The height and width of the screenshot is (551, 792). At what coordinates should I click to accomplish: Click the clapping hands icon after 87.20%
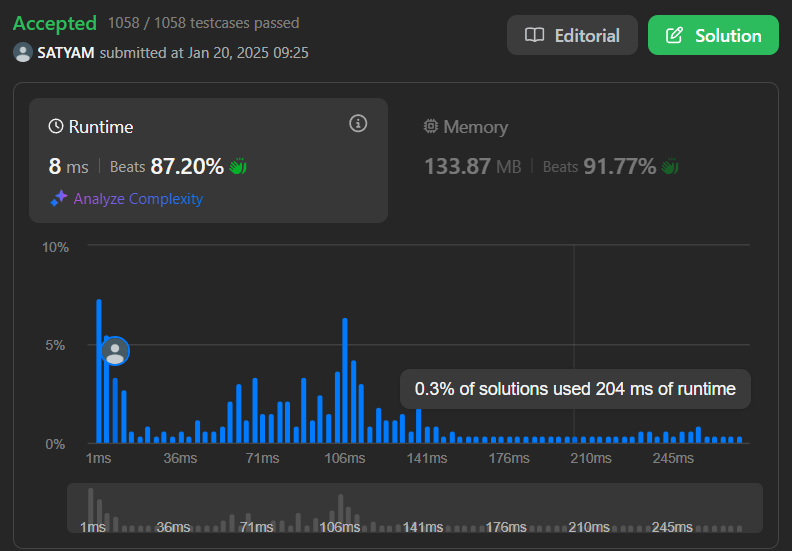coord(238,166)
